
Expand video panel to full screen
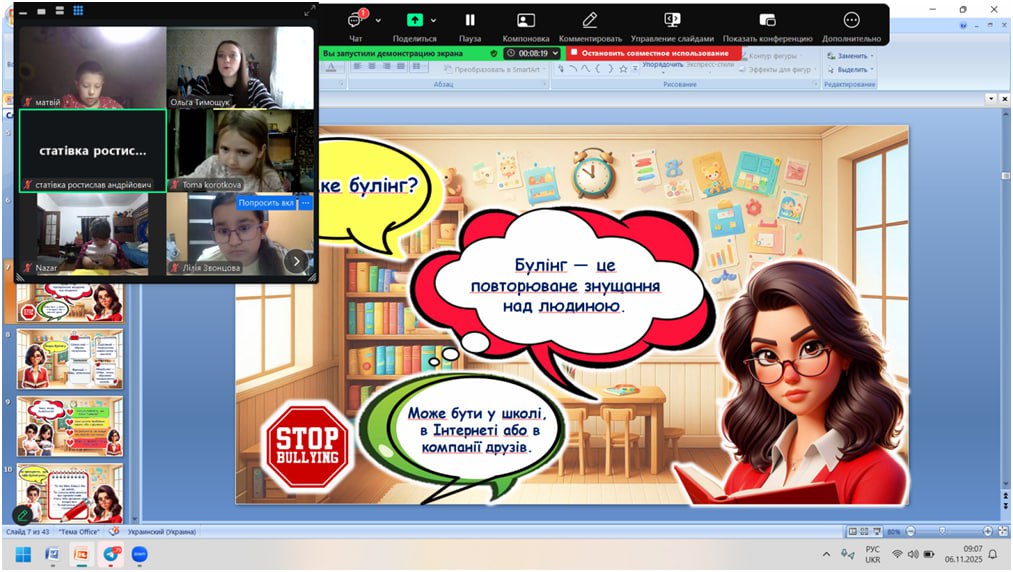pyautogui.click(x=309, y=11)
